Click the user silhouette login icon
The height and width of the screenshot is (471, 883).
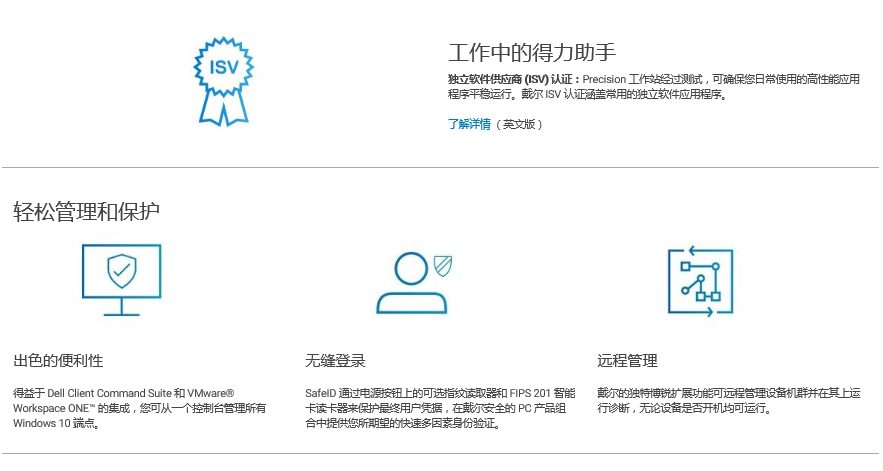[410, 283]
